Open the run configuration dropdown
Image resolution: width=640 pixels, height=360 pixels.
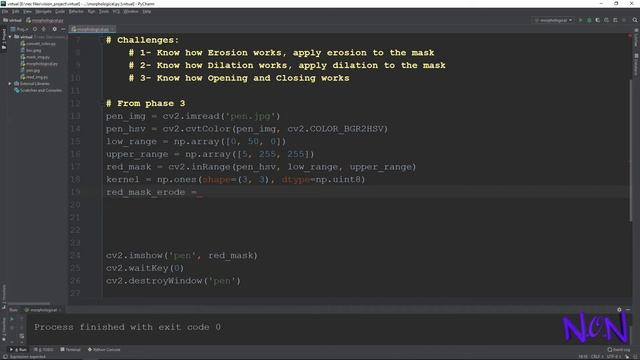point(554,20)
